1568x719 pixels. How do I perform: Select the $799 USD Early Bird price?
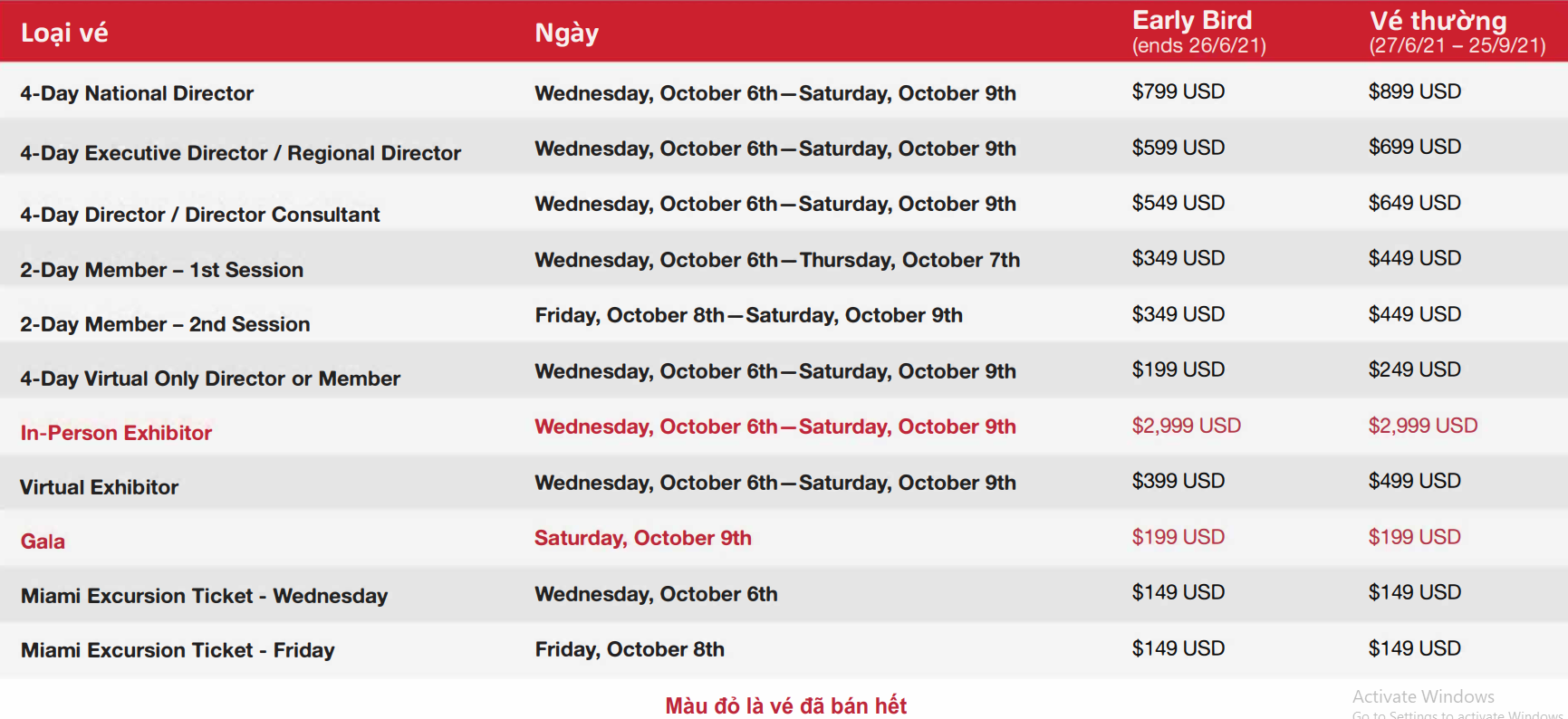(x=1178, y=91)
